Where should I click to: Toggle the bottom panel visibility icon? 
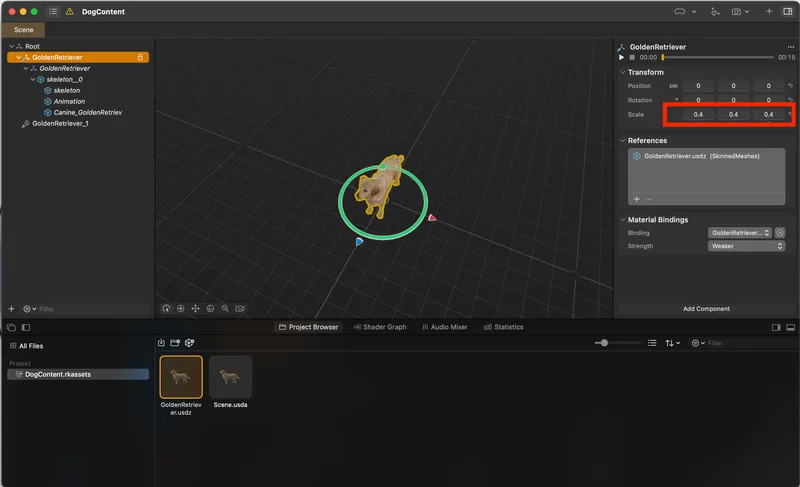[x=790, y=327]
